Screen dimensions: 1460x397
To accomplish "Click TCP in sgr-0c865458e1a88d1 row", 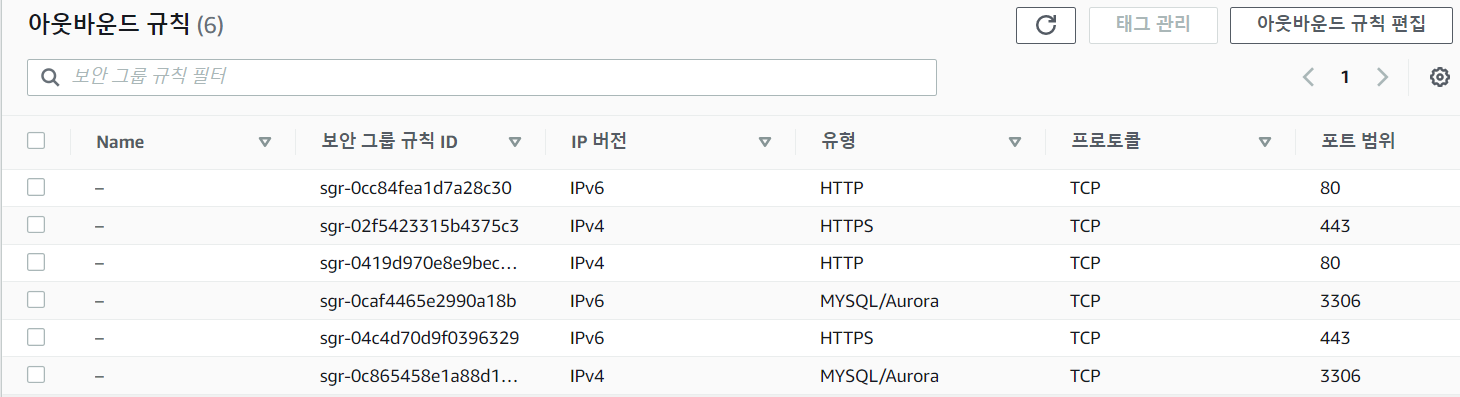I will pos(1085,377).
